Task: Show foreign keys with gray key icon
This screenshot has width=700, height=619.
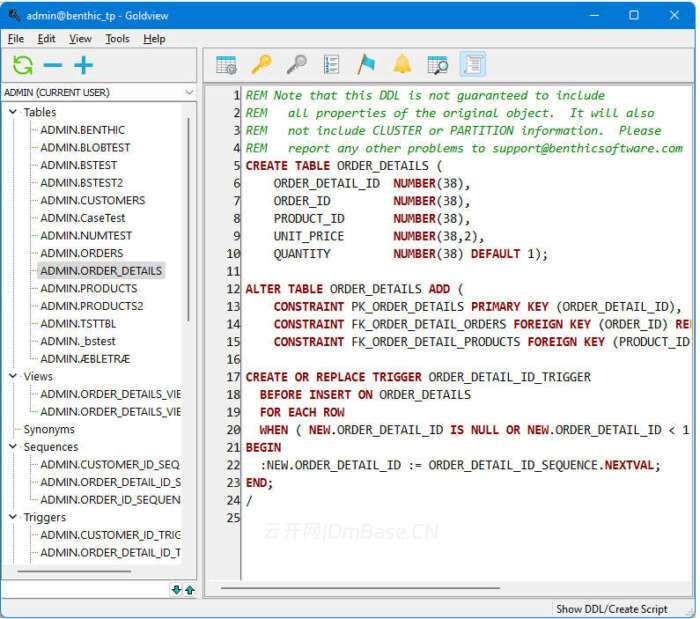Action: click(296, 65)
